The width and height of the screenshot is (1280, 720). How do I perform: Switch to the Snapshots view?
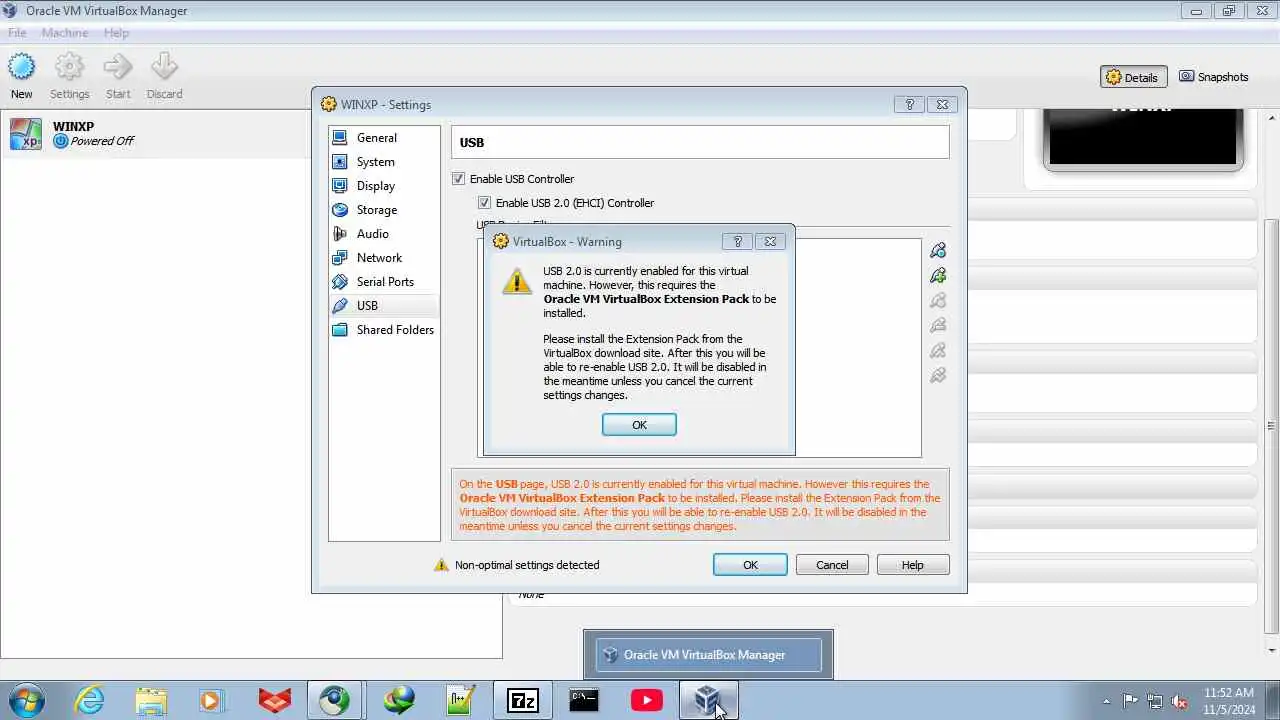(1214, 77)
